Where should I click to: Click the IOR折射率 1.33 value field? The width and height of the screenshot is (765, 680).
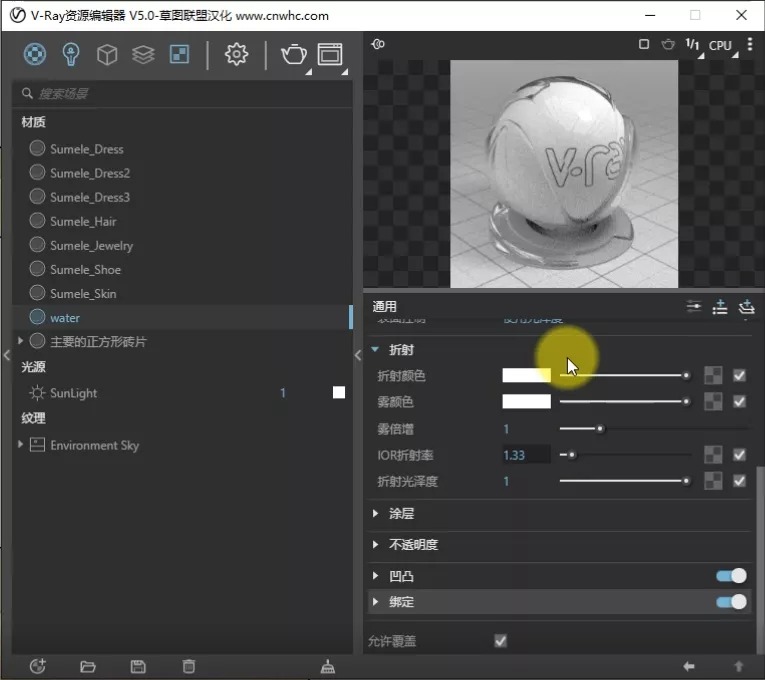coord(526,455)
